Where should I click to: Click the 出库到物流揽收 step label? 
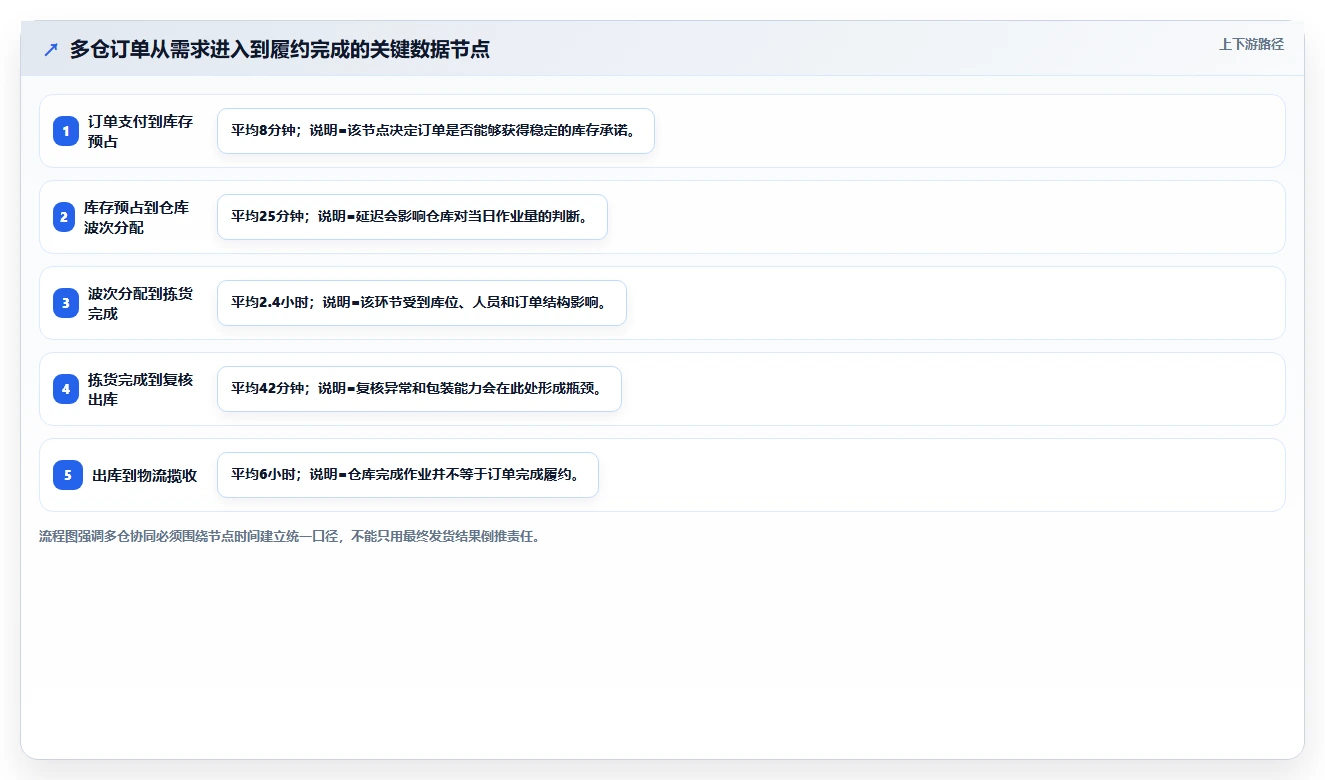coord(144,476)
